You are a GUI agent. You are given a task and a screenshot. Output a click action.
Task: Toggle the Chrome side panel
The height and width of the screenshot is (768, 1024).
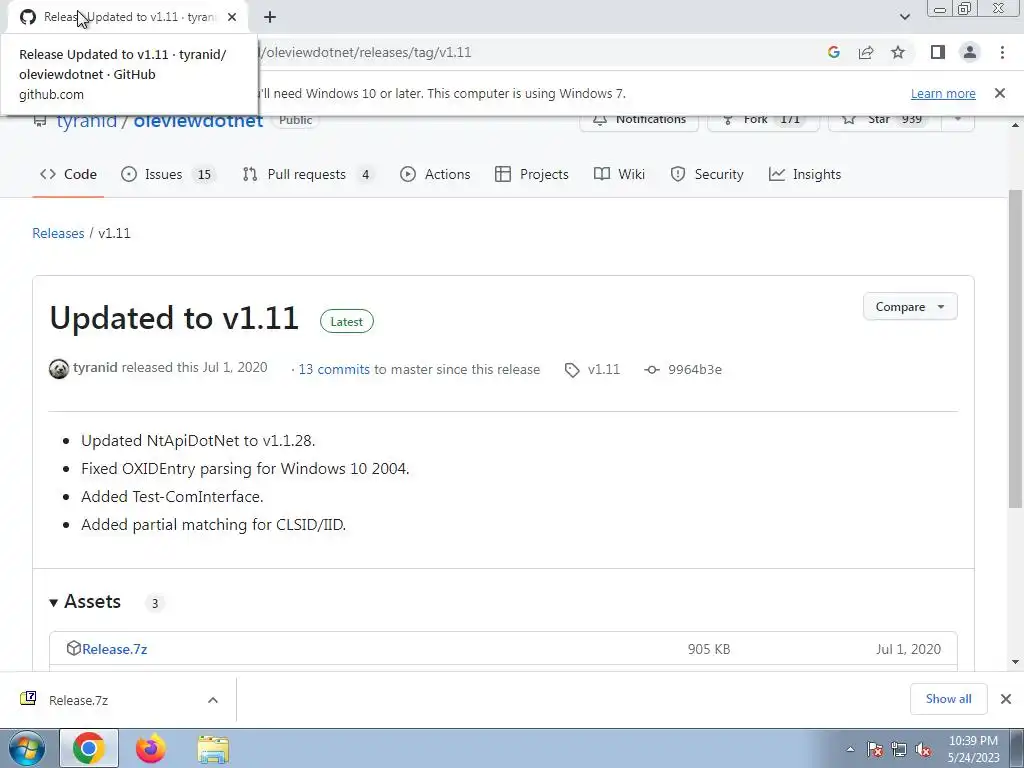pyautogui.click(x=938, y=52)
